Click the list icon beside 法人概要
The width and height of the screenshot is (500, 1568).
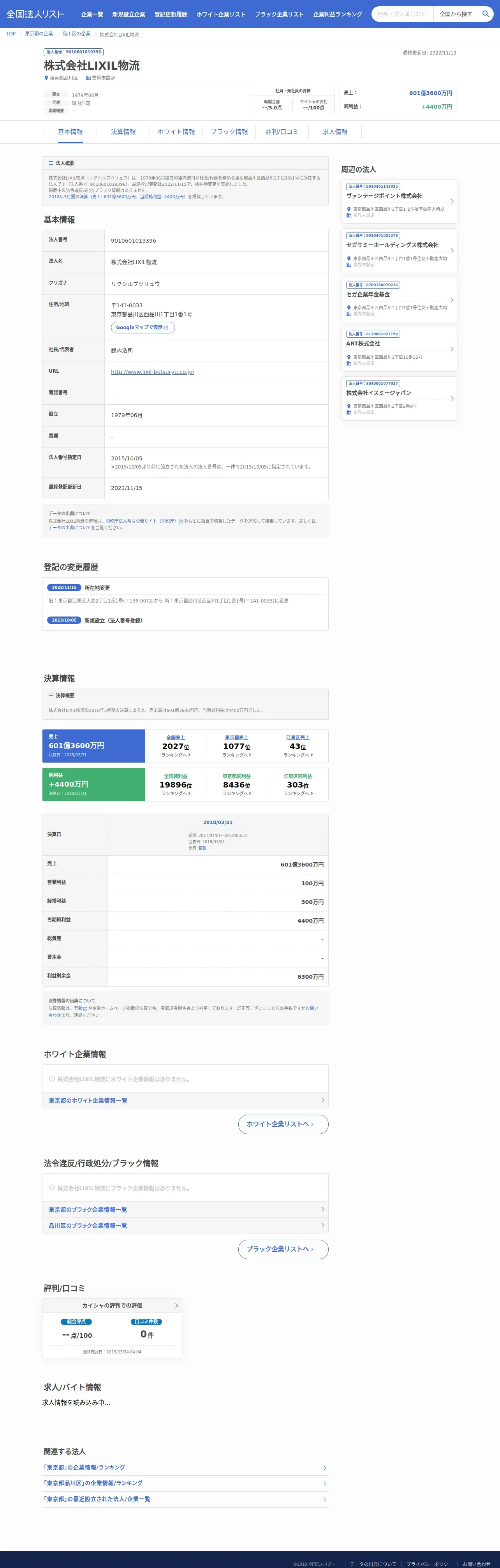[51, 163]
